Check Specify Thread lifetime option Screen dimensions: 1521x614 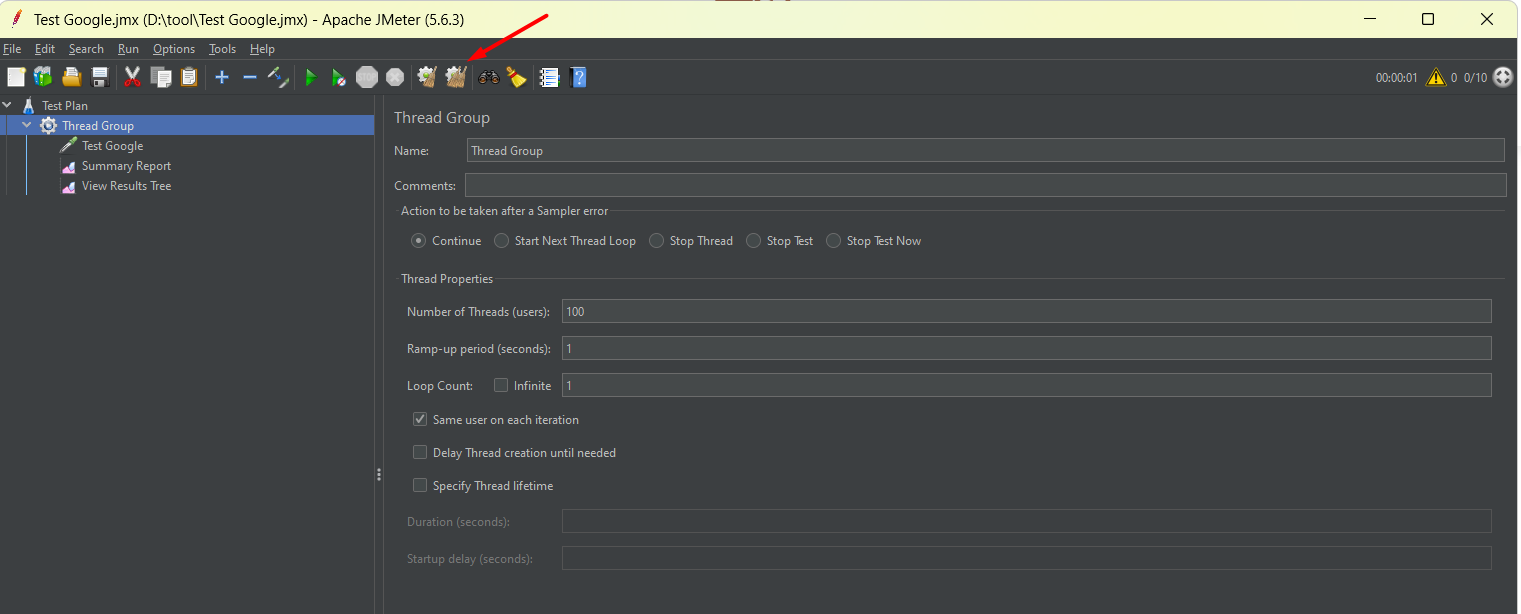[x=420, y=486]
